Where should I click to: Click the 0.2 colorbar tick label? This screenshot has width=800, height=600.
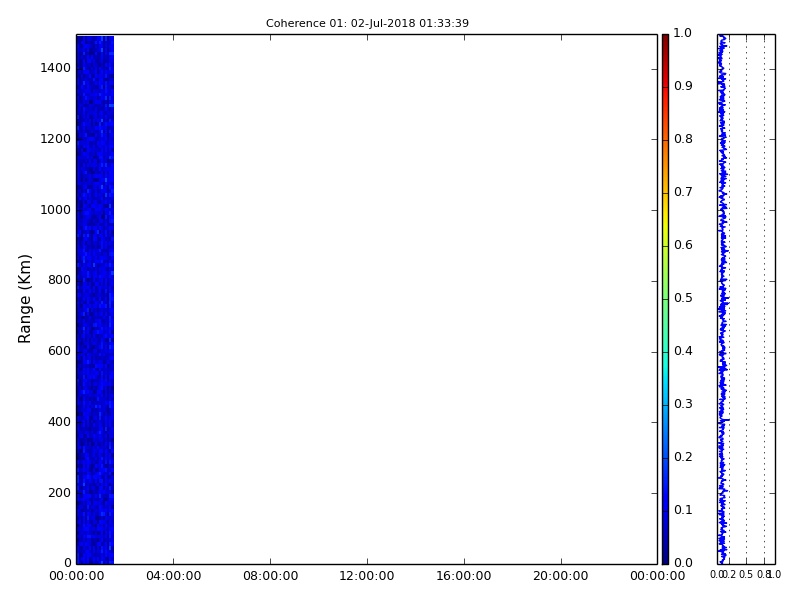(683, 457)
